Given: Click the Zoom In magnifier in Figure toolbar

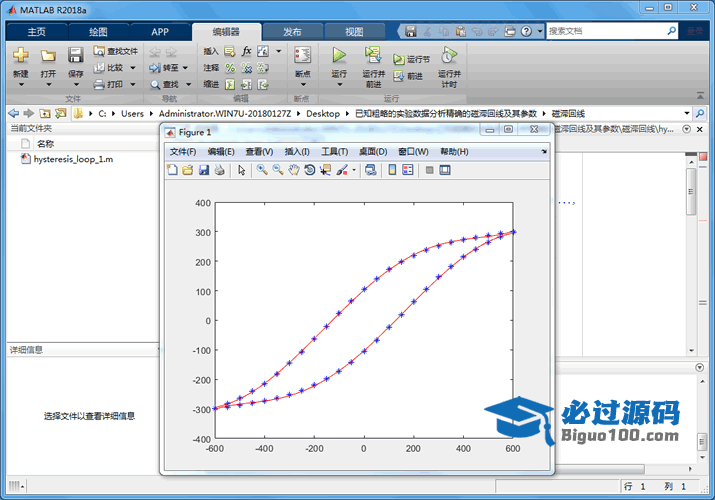Looking at the screenshot, I should (262, 170).
